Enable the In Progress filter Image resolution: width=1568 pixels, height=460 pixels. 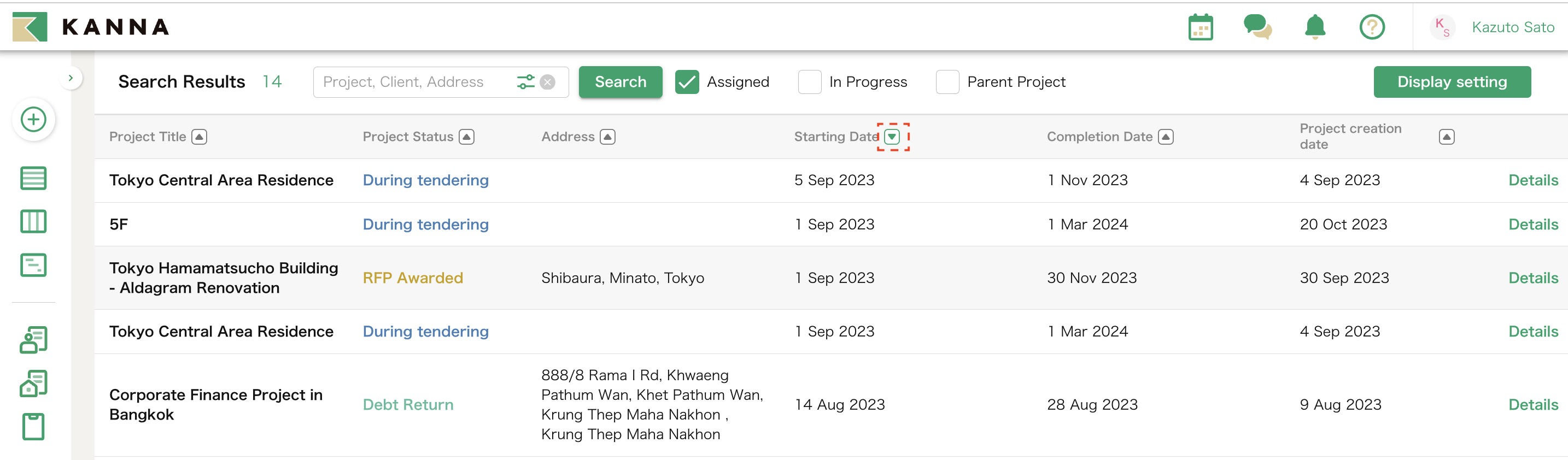click(x=810, y=81)
